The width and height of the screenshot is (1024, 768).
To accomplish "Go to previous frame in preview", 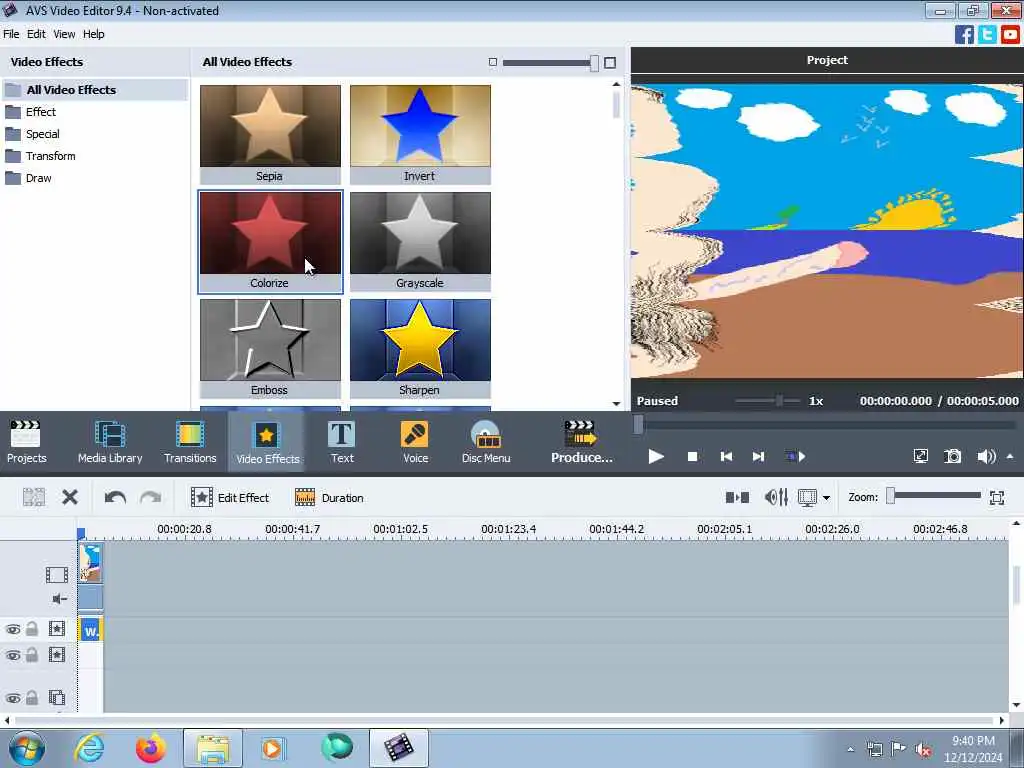I will click(x=726, y=456).
